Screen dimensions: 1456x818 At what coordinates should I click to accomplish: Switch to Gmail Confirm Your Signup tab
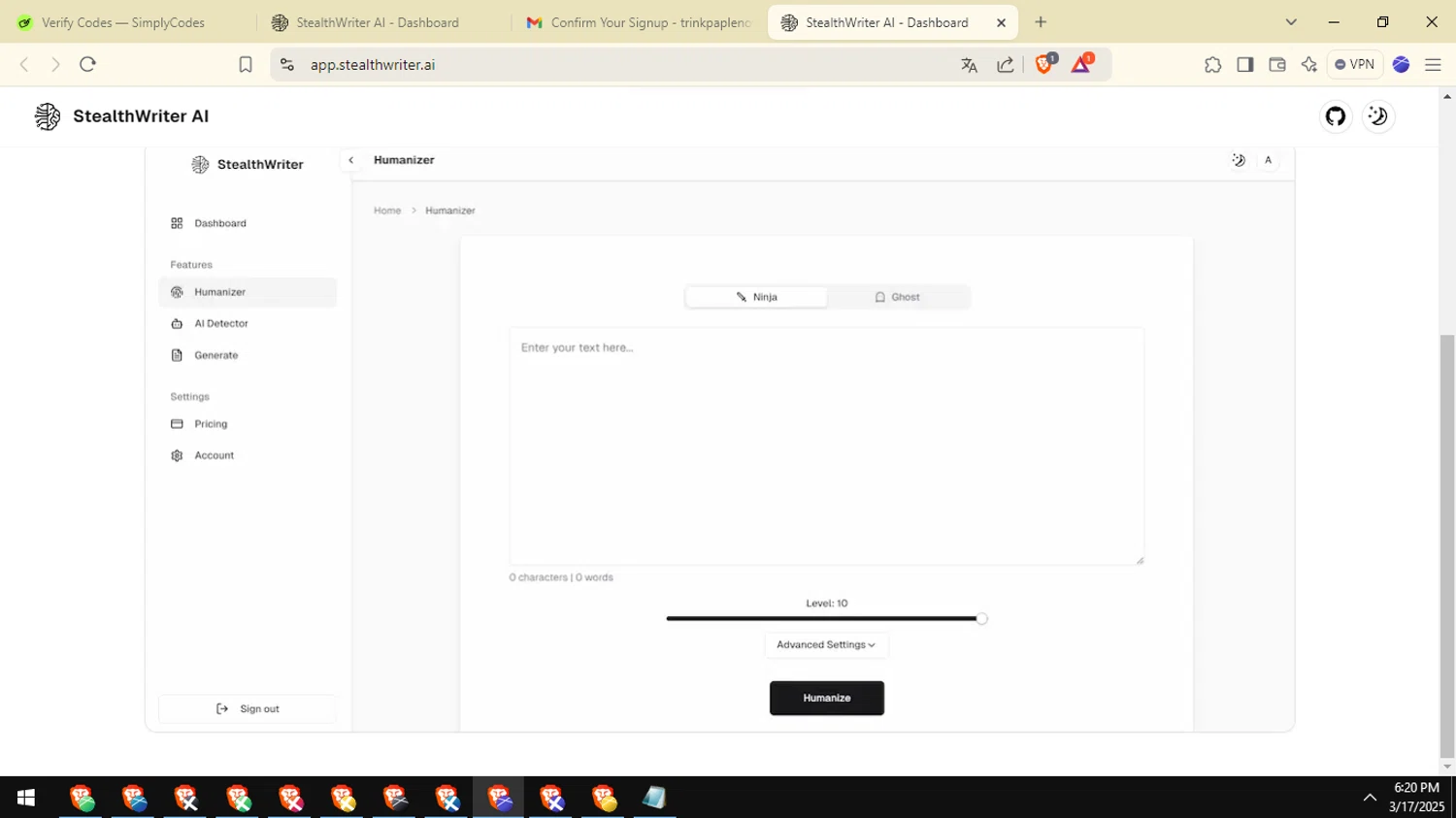coord(641,22)
